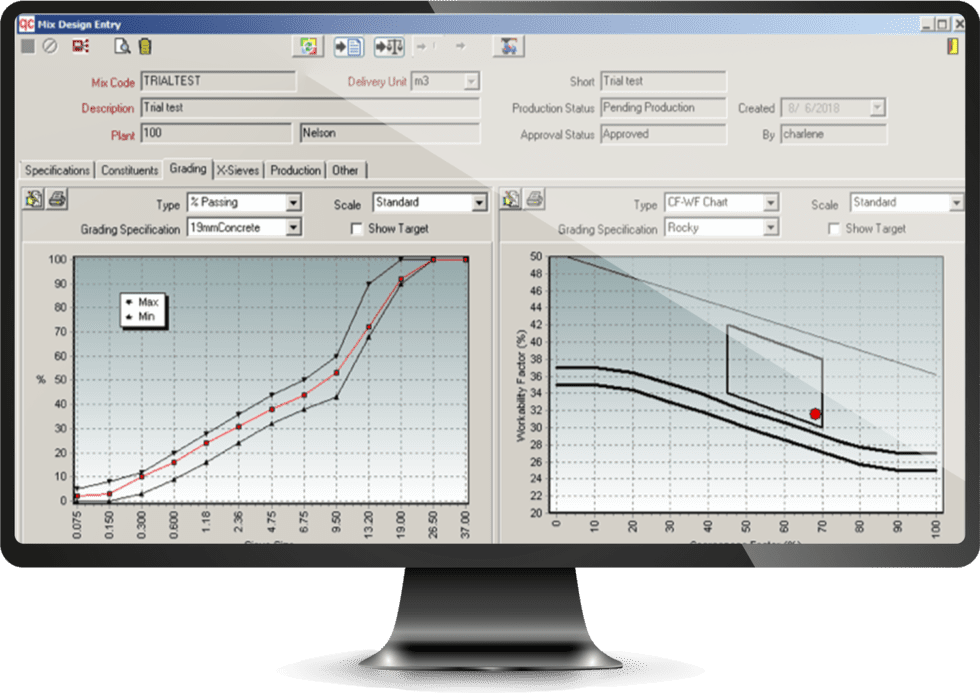Click the refresh/colors toolbar icon
The width and height of the screenshot is (980, 693).
click(308, 46)
